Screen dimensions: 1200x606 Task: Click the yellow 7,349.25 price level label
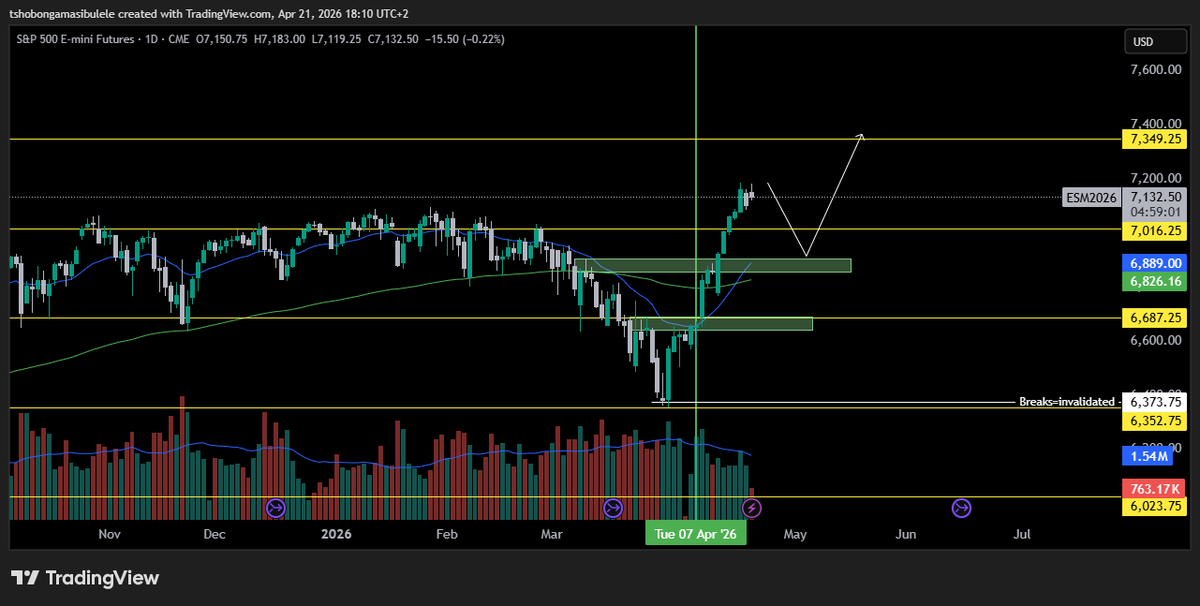1155,139
